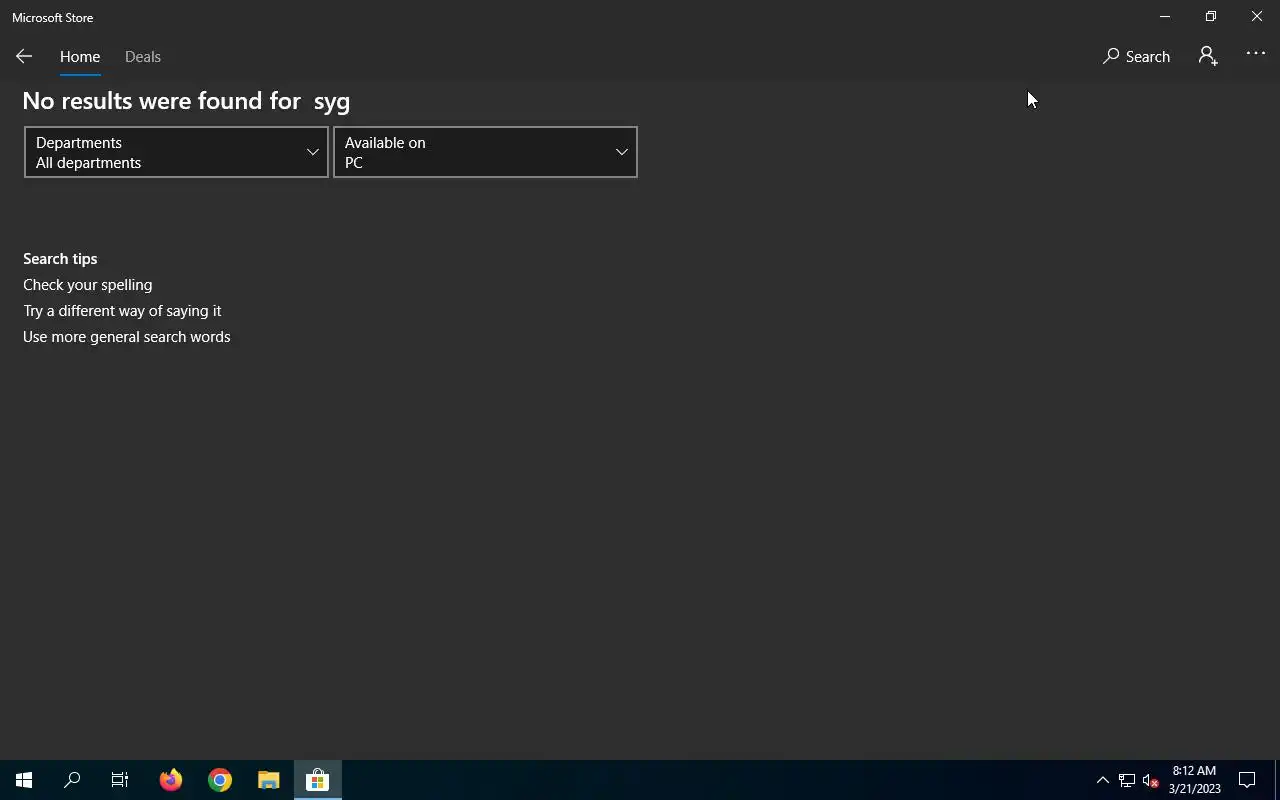This screenshot has height=800, width=1280.
Task: Switch to the Deals tab
Action: (143, 57)
